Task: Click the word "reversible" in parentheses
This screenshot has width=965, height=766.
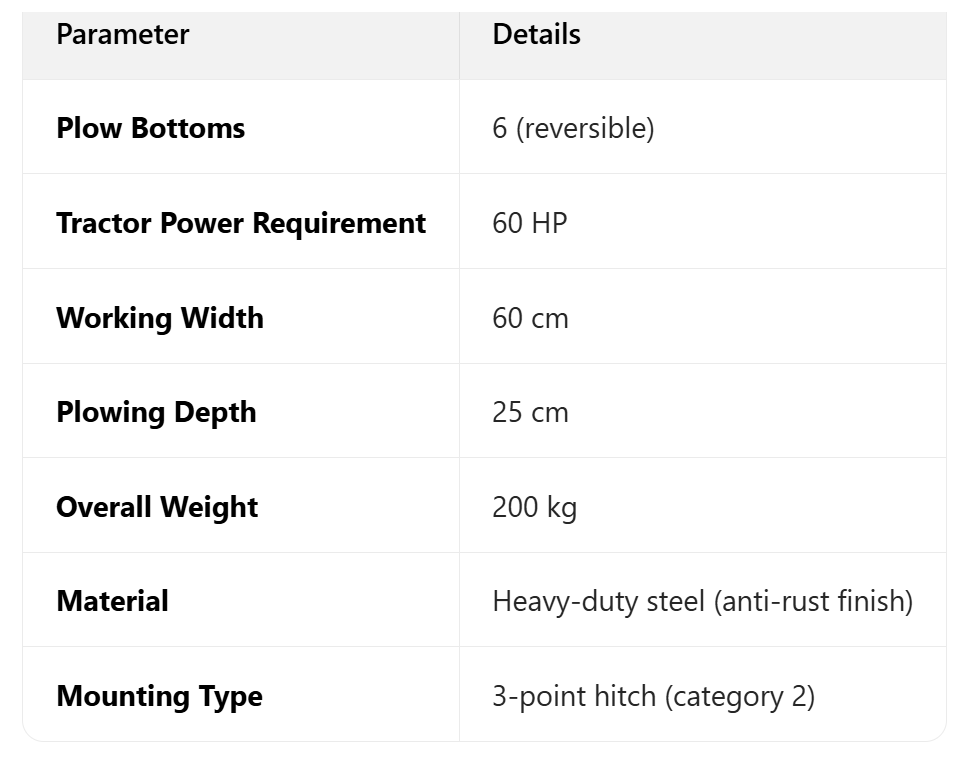Action: (585, 129)
